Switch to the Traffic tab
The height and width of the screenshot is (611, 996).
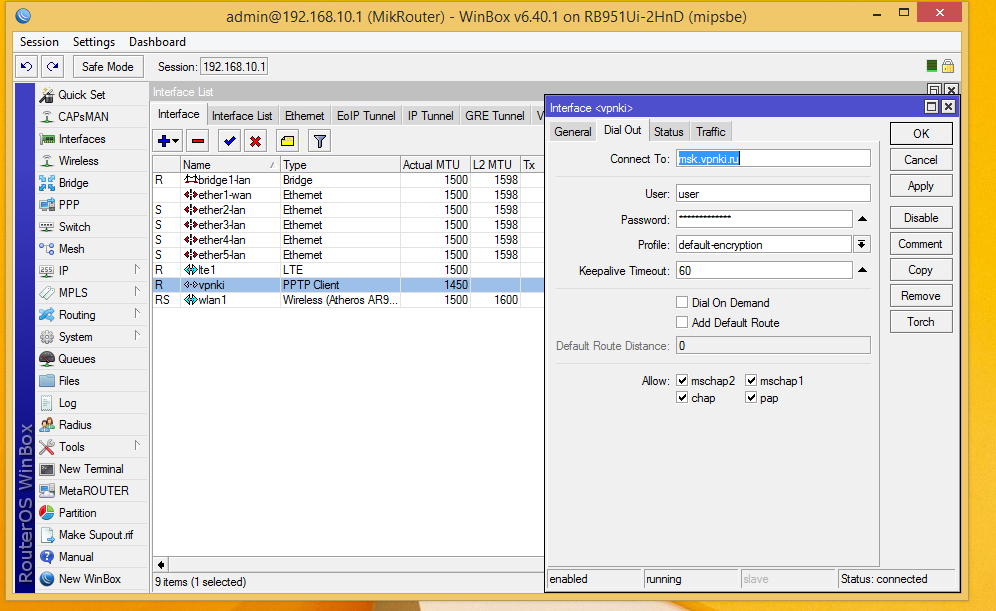pyautogui.click(x=710, y=131)
